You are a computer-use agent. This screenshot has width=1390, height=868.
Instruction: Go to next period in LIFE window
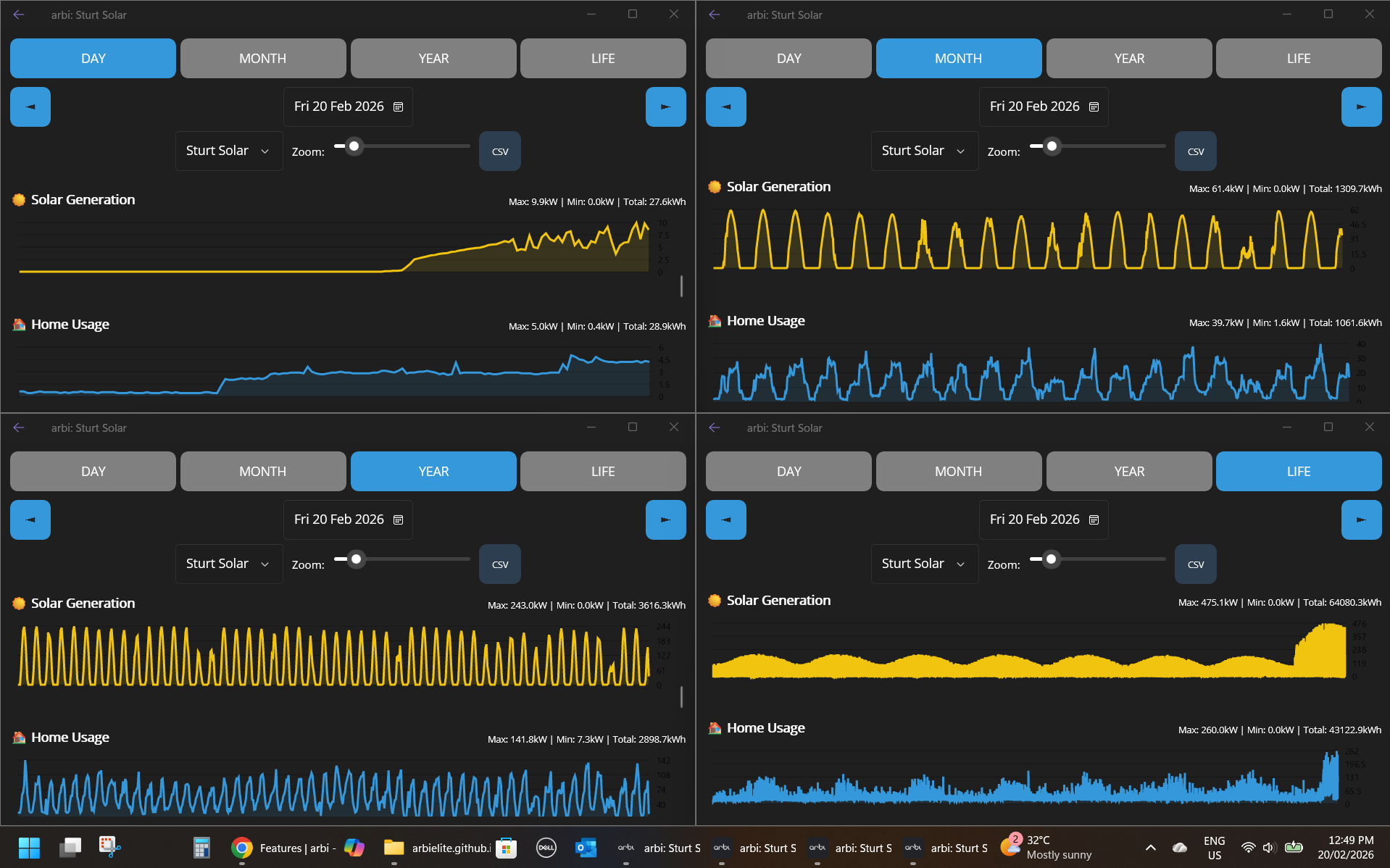pos(1361,520)
